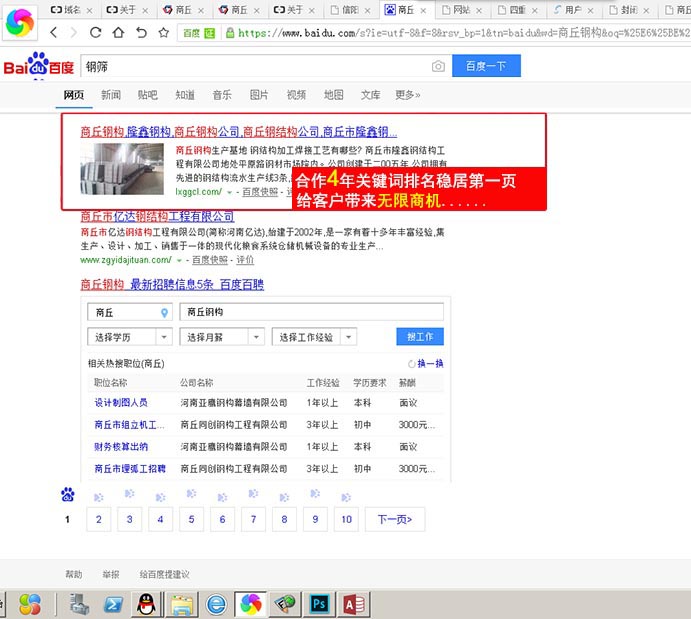Screen dimensions: 691x619
Task: Switch to the 知道 search tab
Action: click(185, 95)
